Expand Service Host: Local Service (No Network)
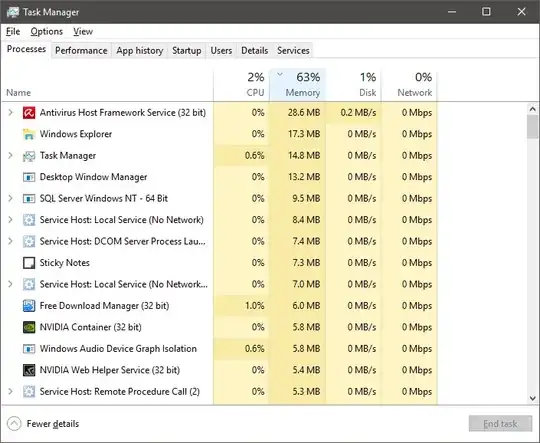This screenshot has height=443, width=540. coord(10,219)
